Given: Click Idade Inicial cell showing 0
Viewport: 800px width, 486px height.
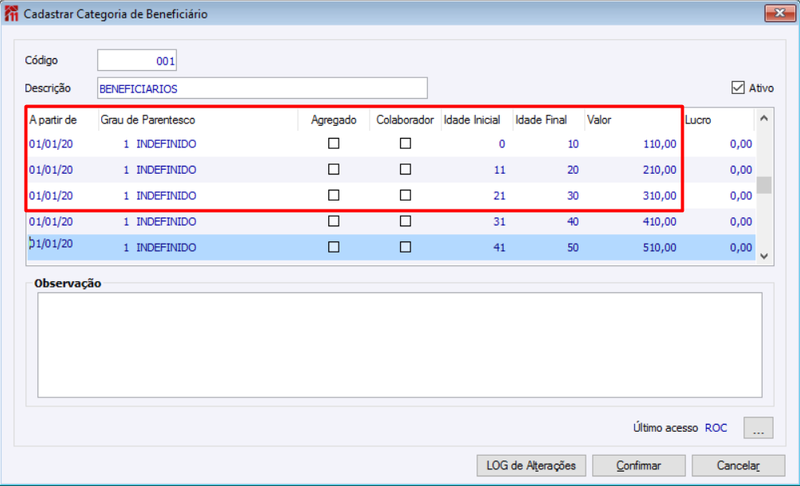Looking at the screenshot, I should (x=502, y=144).
